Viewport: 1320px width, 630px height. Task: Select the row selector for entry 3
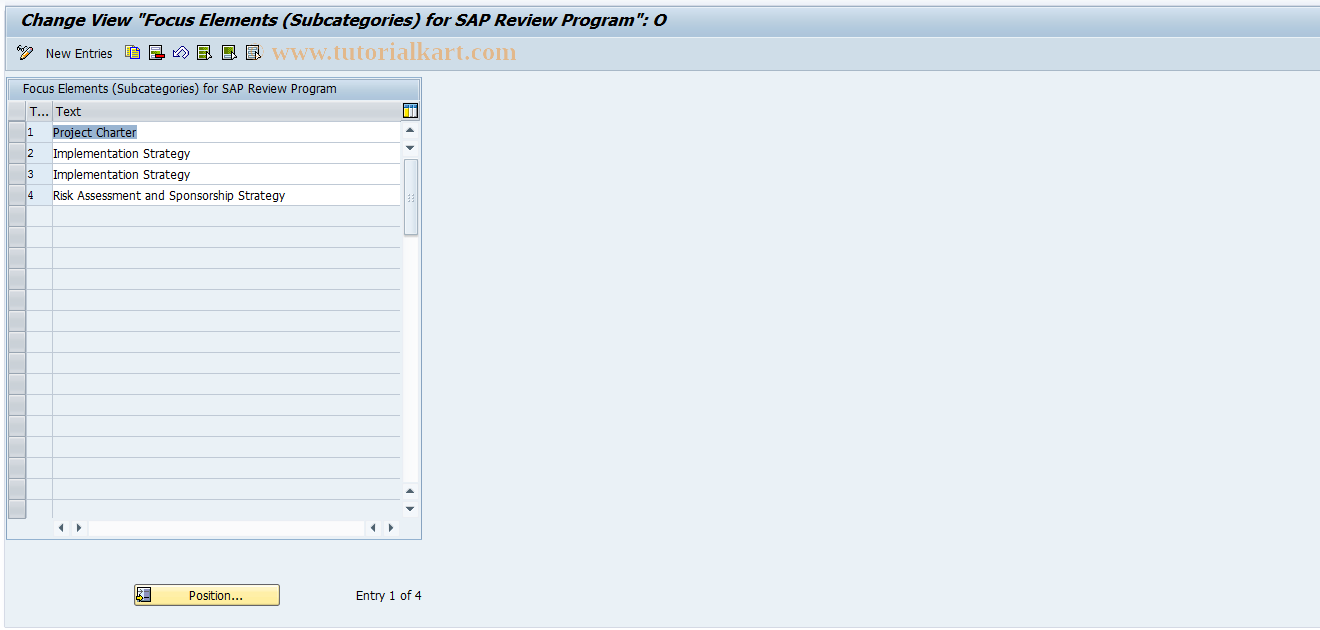tap(17, 174)
